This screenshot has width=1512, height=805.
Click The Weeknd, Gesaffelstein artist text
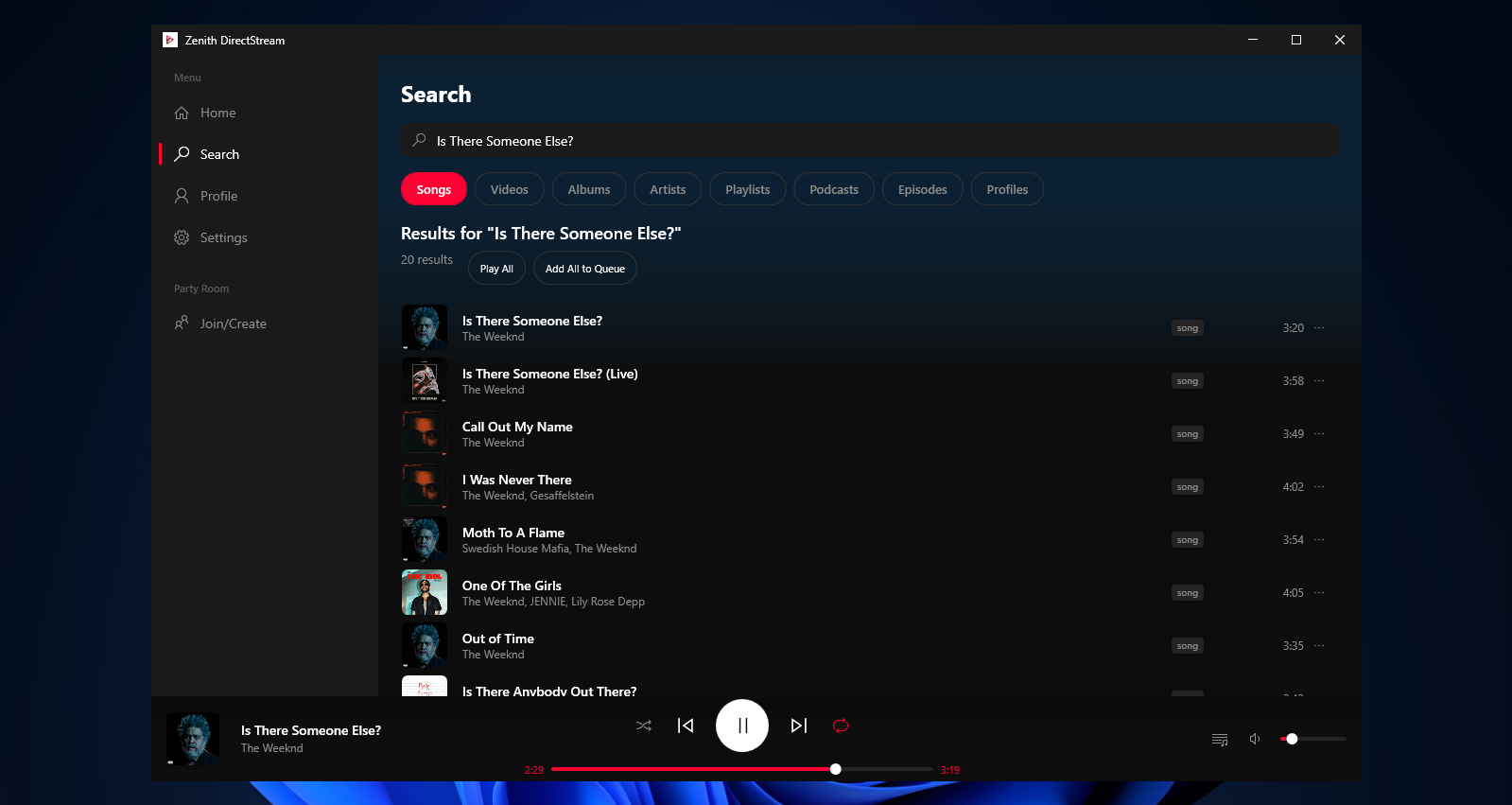528,496
